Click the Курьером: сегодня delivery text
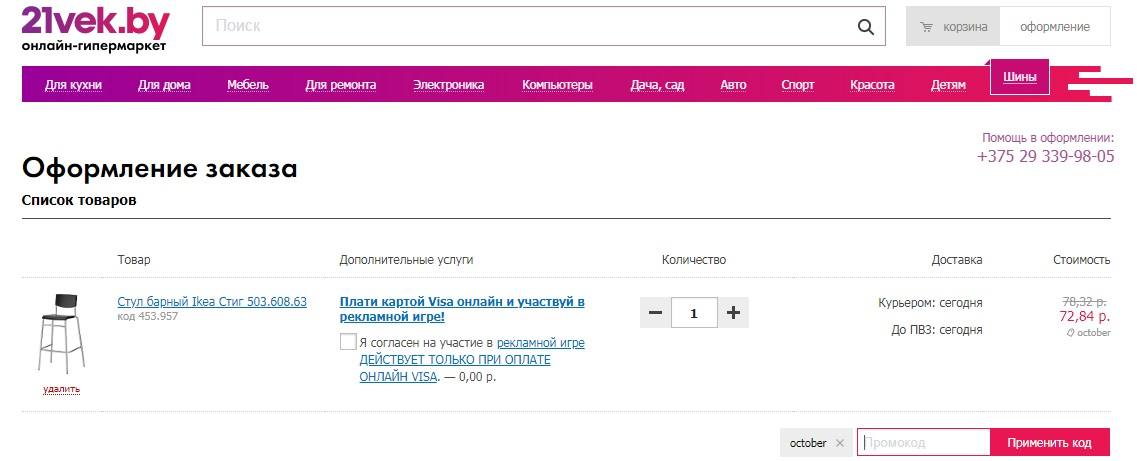Image resolution: width=1137 pixels, height=461 pixels. pyautogui.click(x=930, y=303)
